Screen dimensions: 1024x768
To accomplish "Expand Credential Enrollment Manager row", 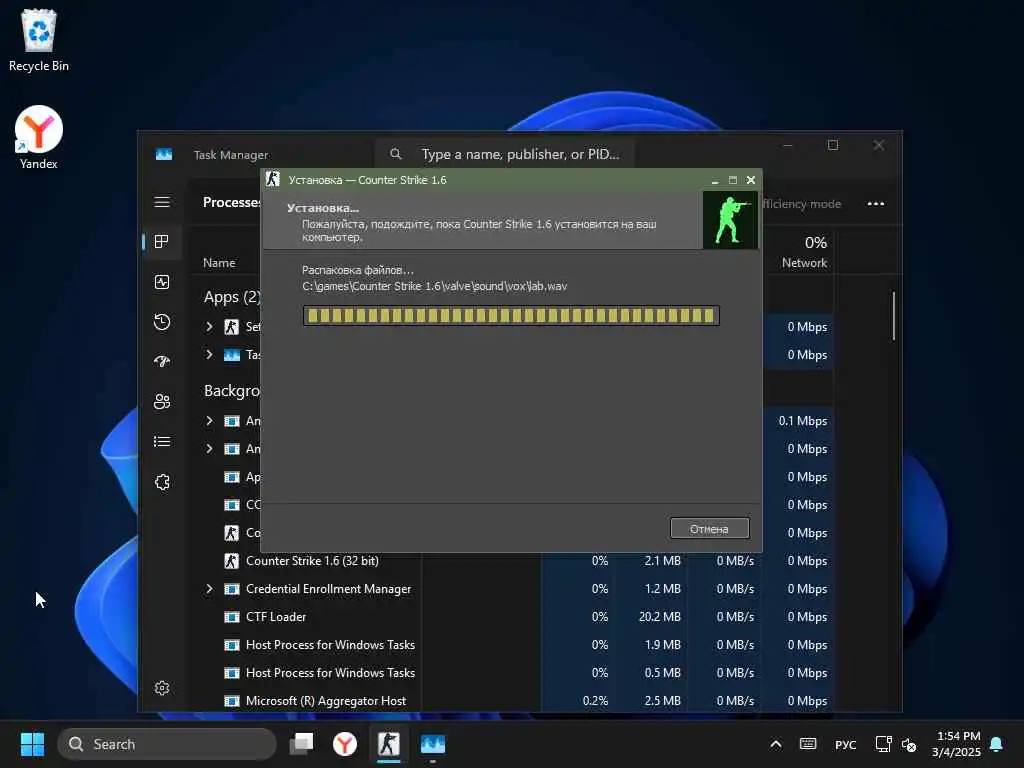I will coord(209,589).
